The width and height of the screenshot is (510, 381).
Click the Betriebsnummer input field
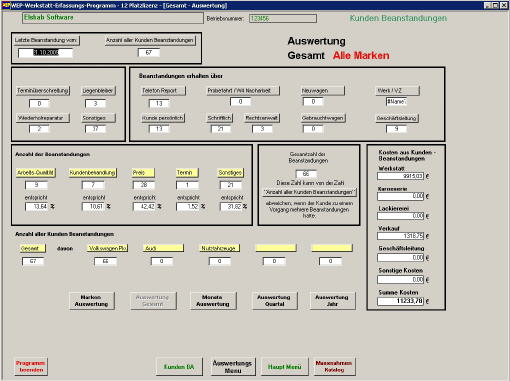point(283,19)
